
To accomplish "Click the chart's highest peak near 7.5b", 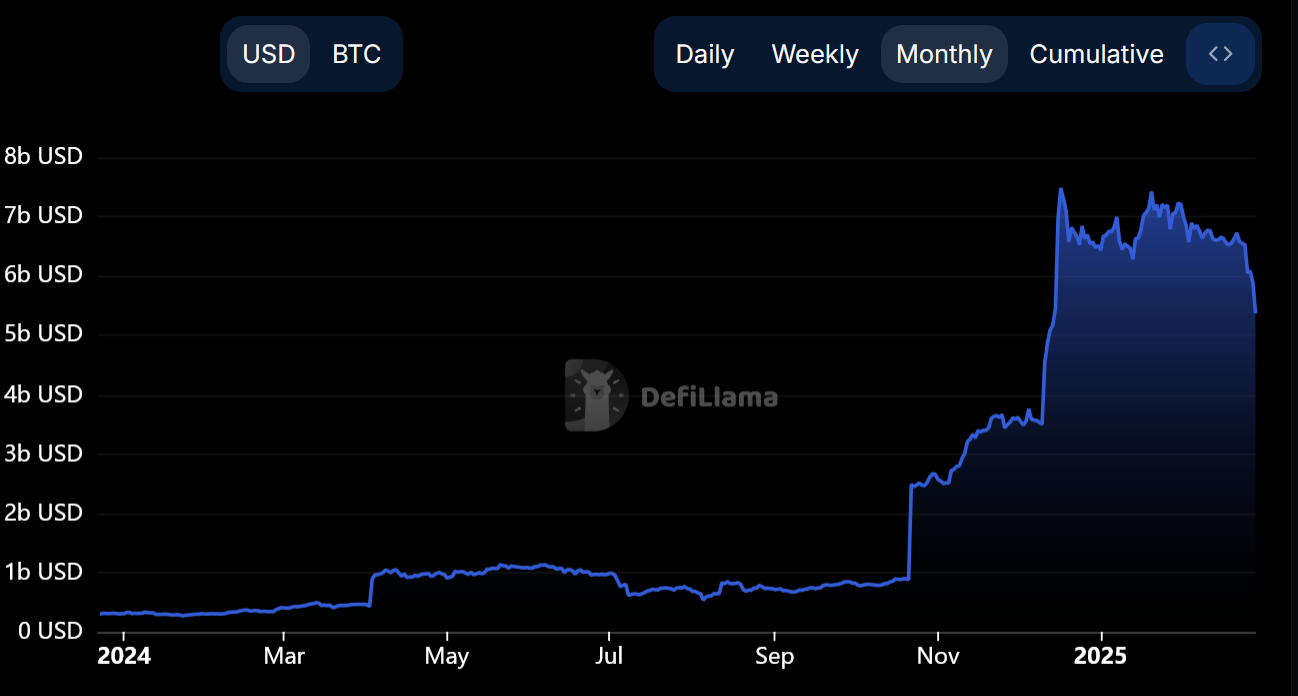I will (x=1060, y=190).
